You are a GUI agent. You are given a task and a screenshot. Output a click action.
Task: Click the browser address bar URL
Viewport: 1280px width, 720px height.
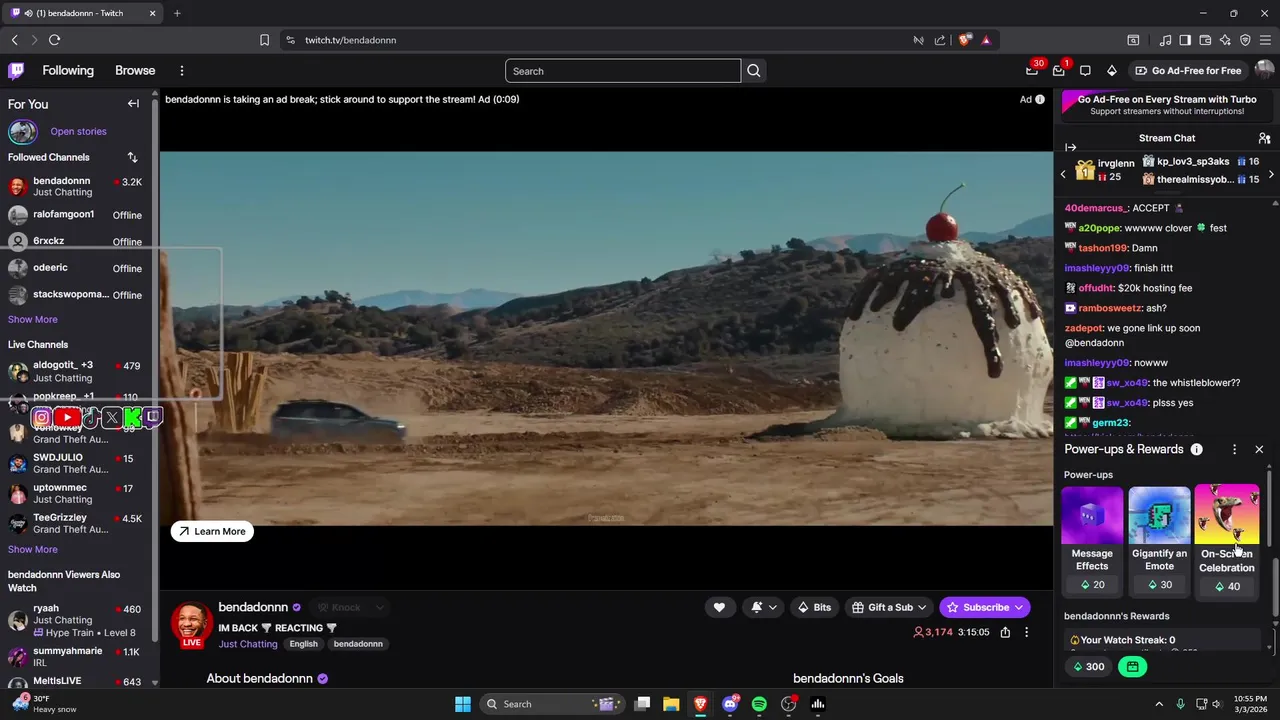pyautogui.click(x=350, y=40)
